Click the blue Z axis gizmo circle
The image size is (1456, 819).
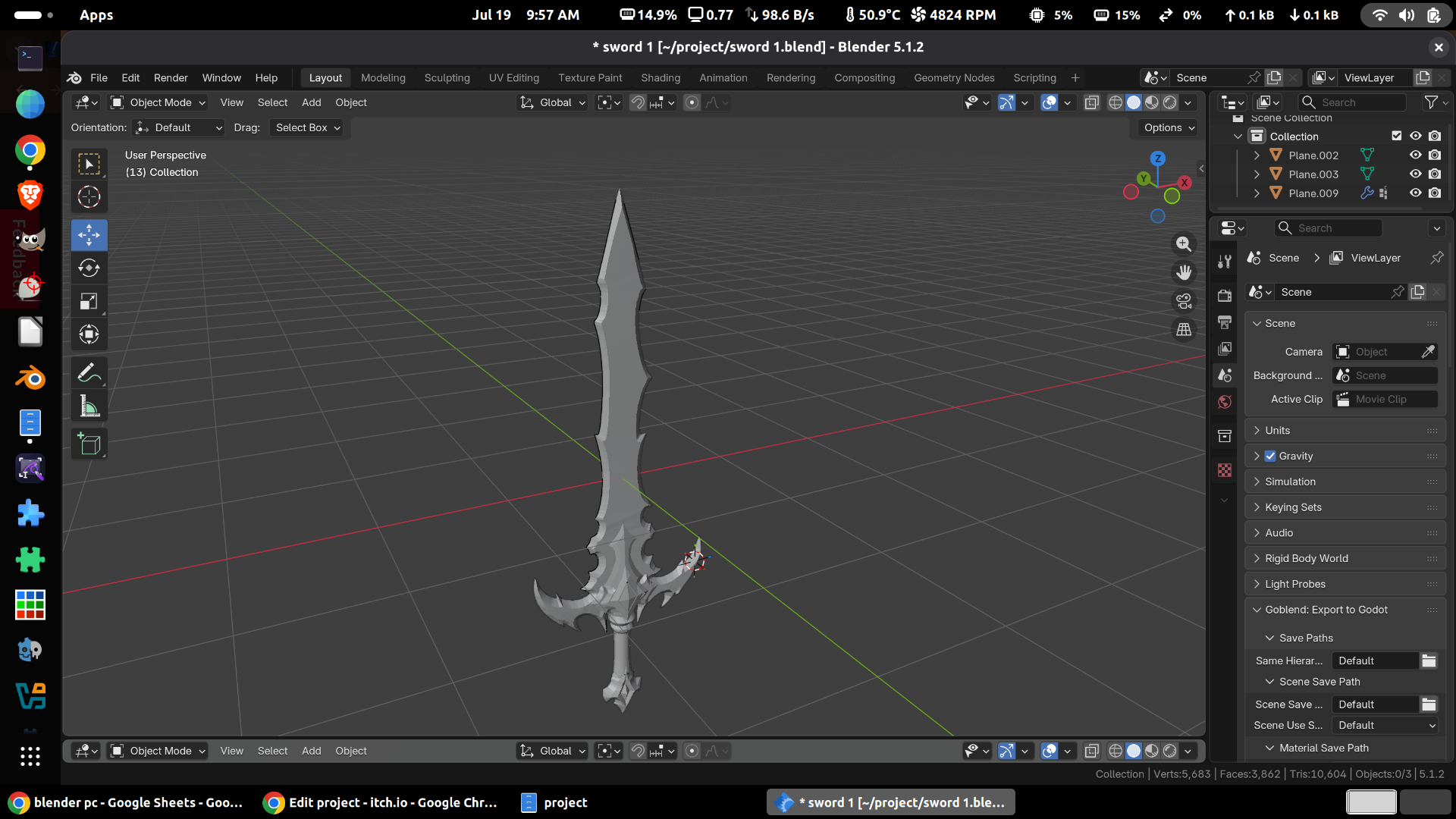click(1157, 158)
